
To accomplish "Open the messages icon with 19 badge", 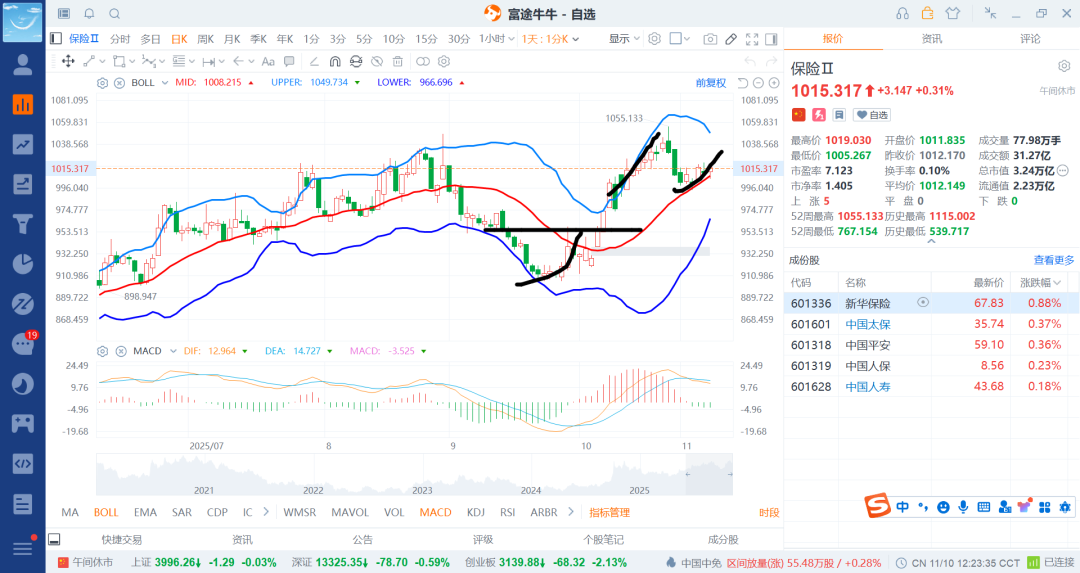I will pyautogui.click(x=22, y=344).
